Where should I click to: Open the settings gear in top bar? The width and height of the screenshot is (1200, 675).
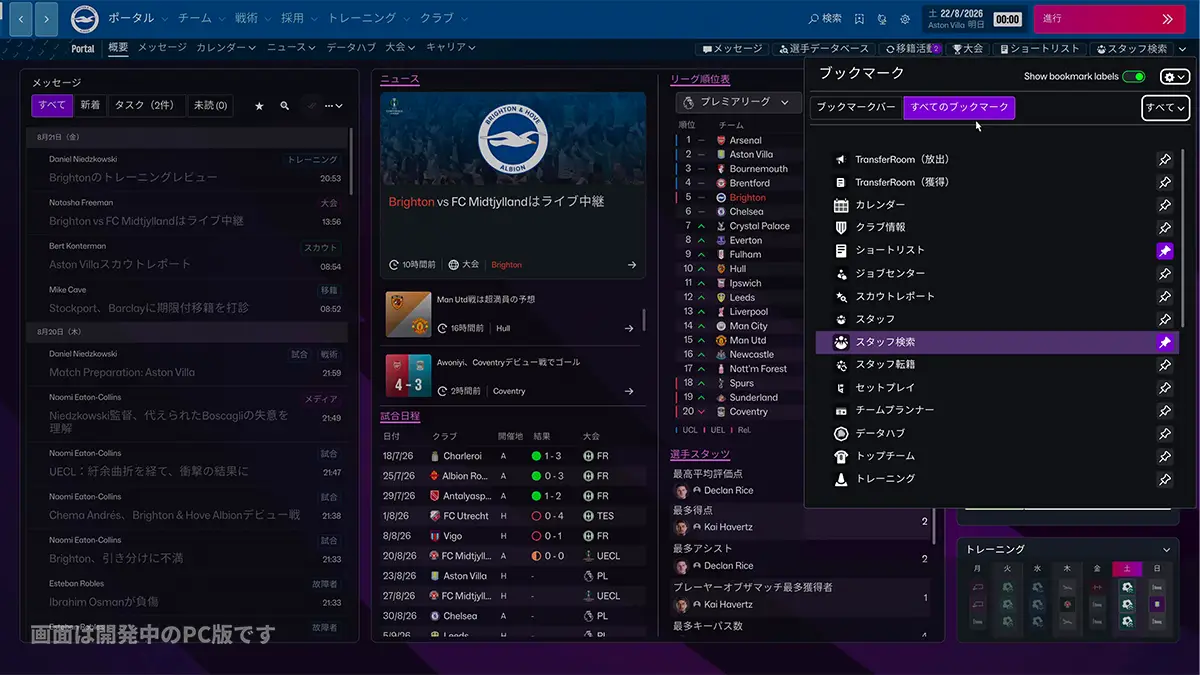[905, 19]
